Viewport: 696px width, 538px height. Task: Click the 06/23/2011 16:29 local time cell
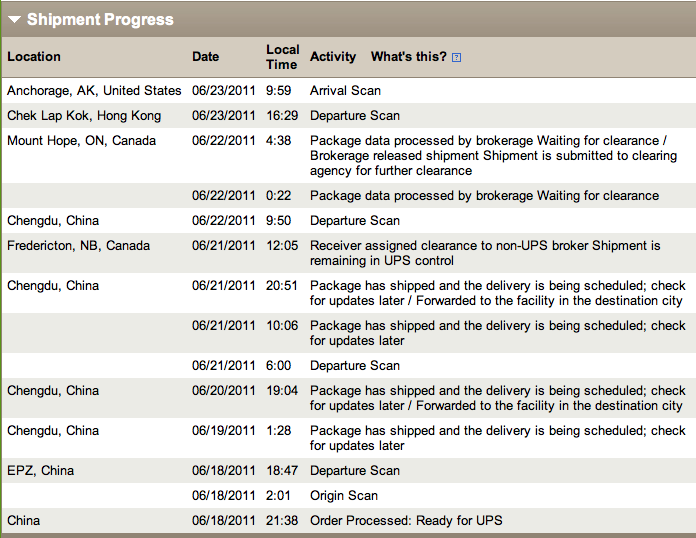(x=279, y=116)
